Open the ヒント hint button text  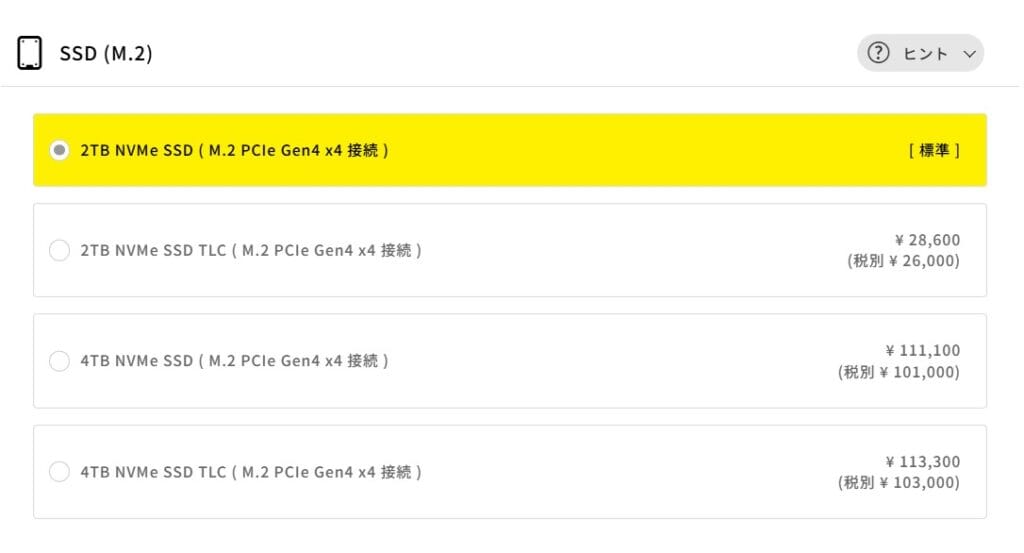pyautogui.click(x=925, y=54)
